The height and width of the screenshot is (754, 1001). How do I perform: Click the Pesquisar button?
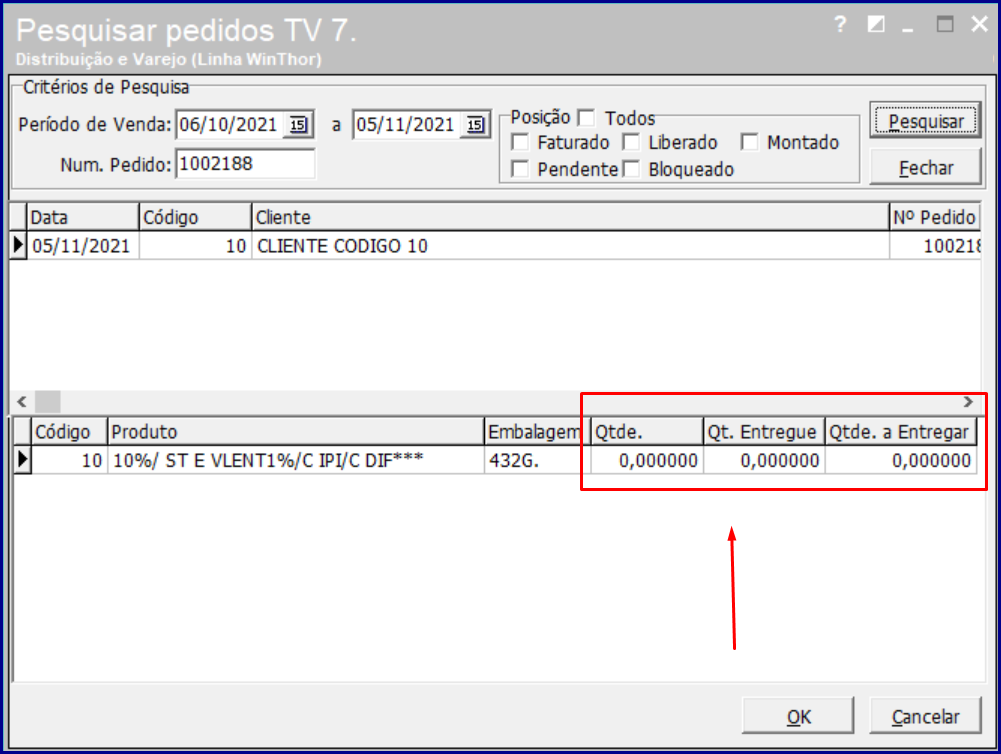click(x=926, y=121)
